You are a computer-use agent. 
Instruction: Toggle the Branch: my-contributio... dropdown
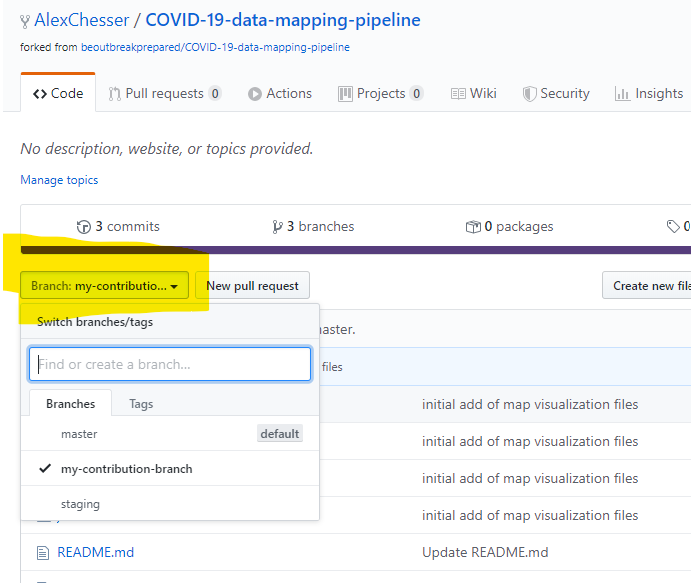[x=104, y=286]
